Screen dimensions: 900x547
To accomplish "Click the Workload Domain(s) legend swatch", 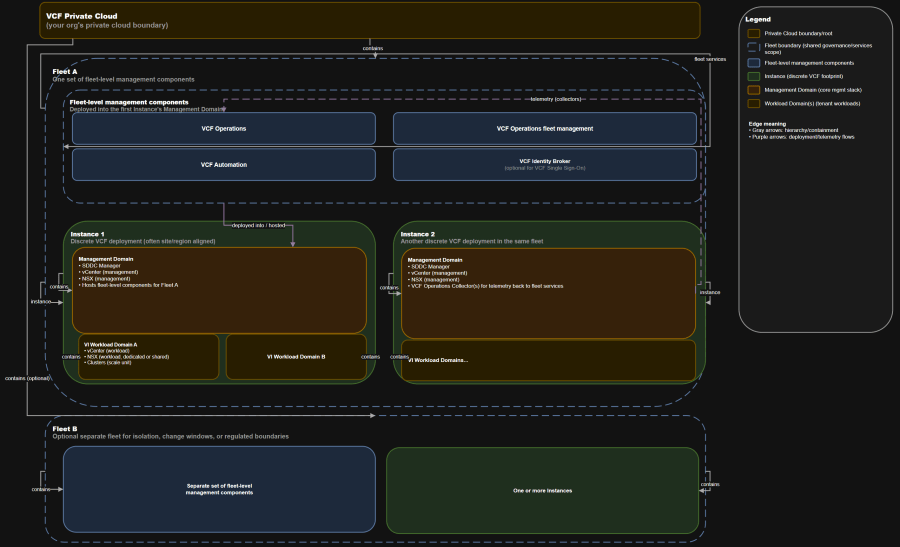I will click(754, 103).
